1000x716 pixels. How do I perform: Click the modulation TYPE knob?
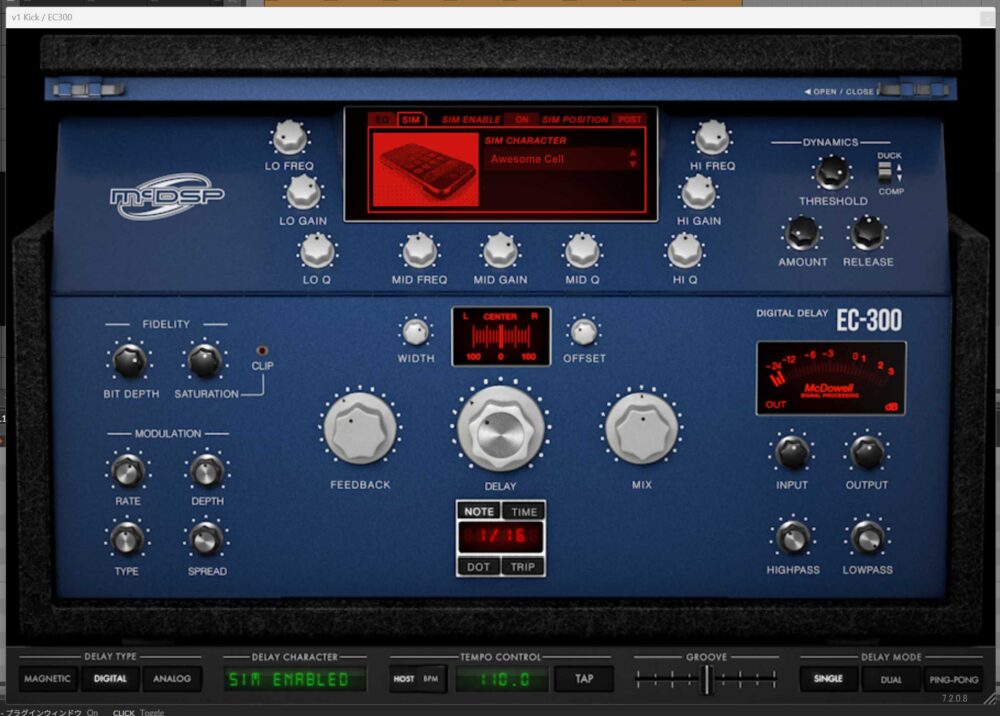click(x=127, y=539)
